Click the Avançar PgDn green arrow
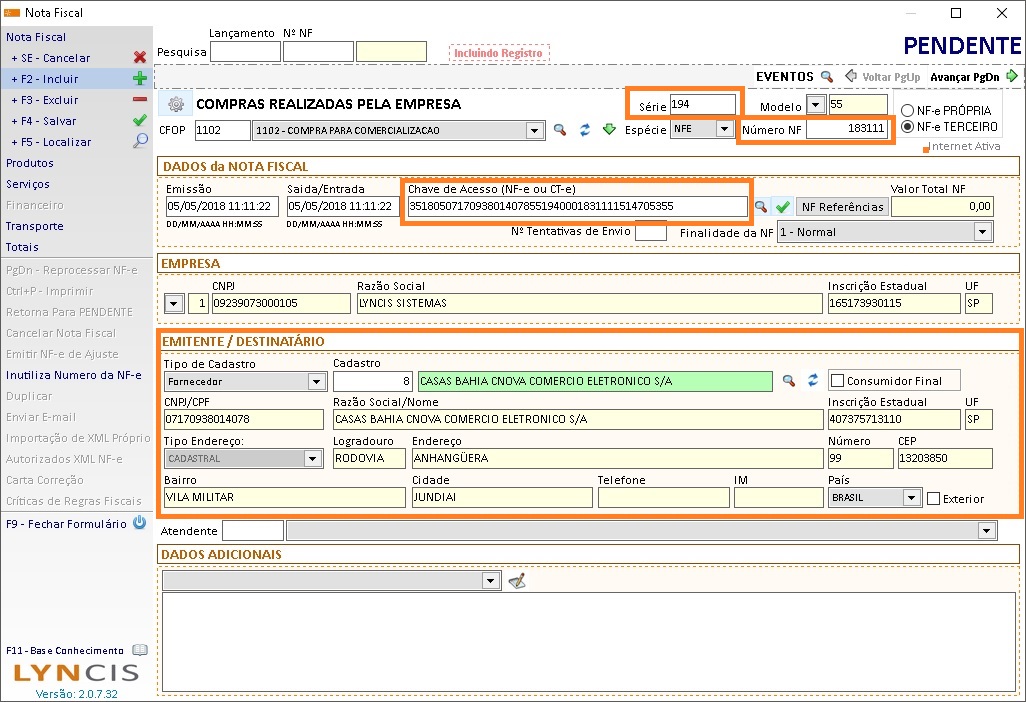Viewport: 1026px width, 702px height. [1012, 76]
